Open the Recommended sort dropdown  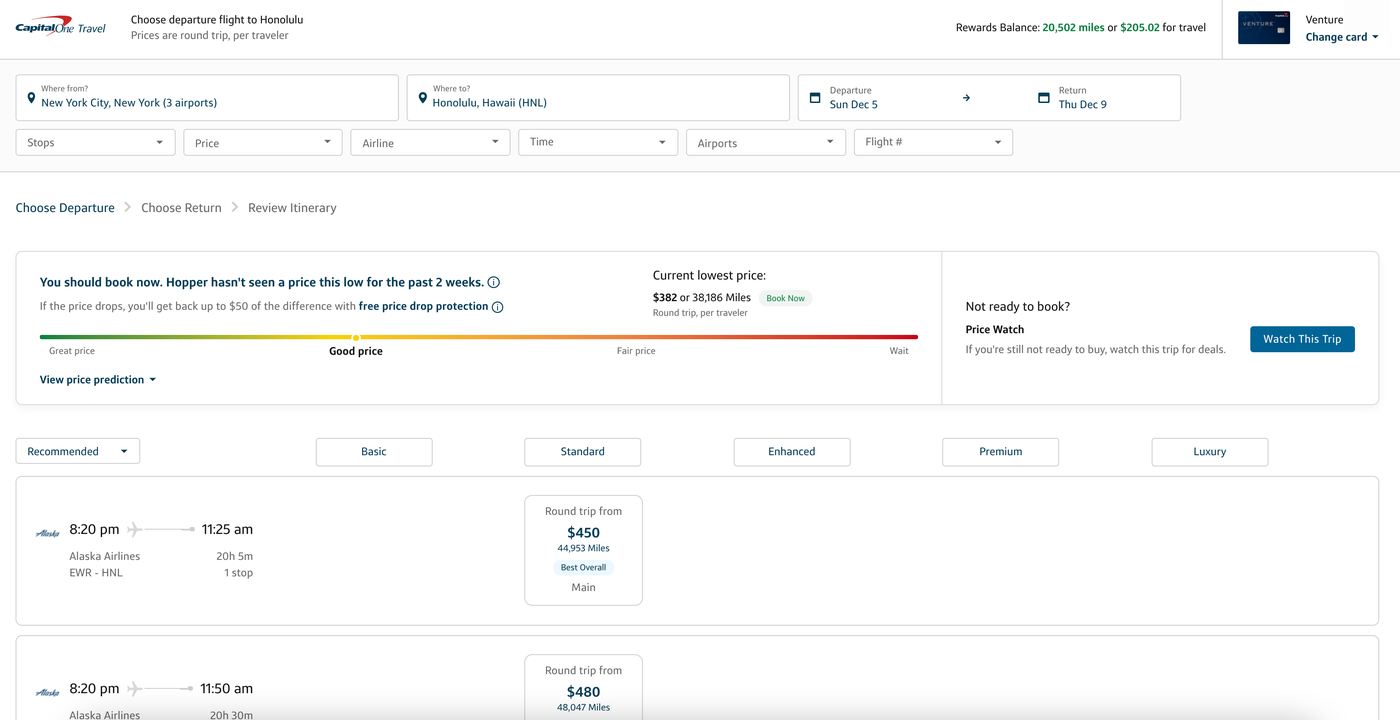(x=77, y=451)
